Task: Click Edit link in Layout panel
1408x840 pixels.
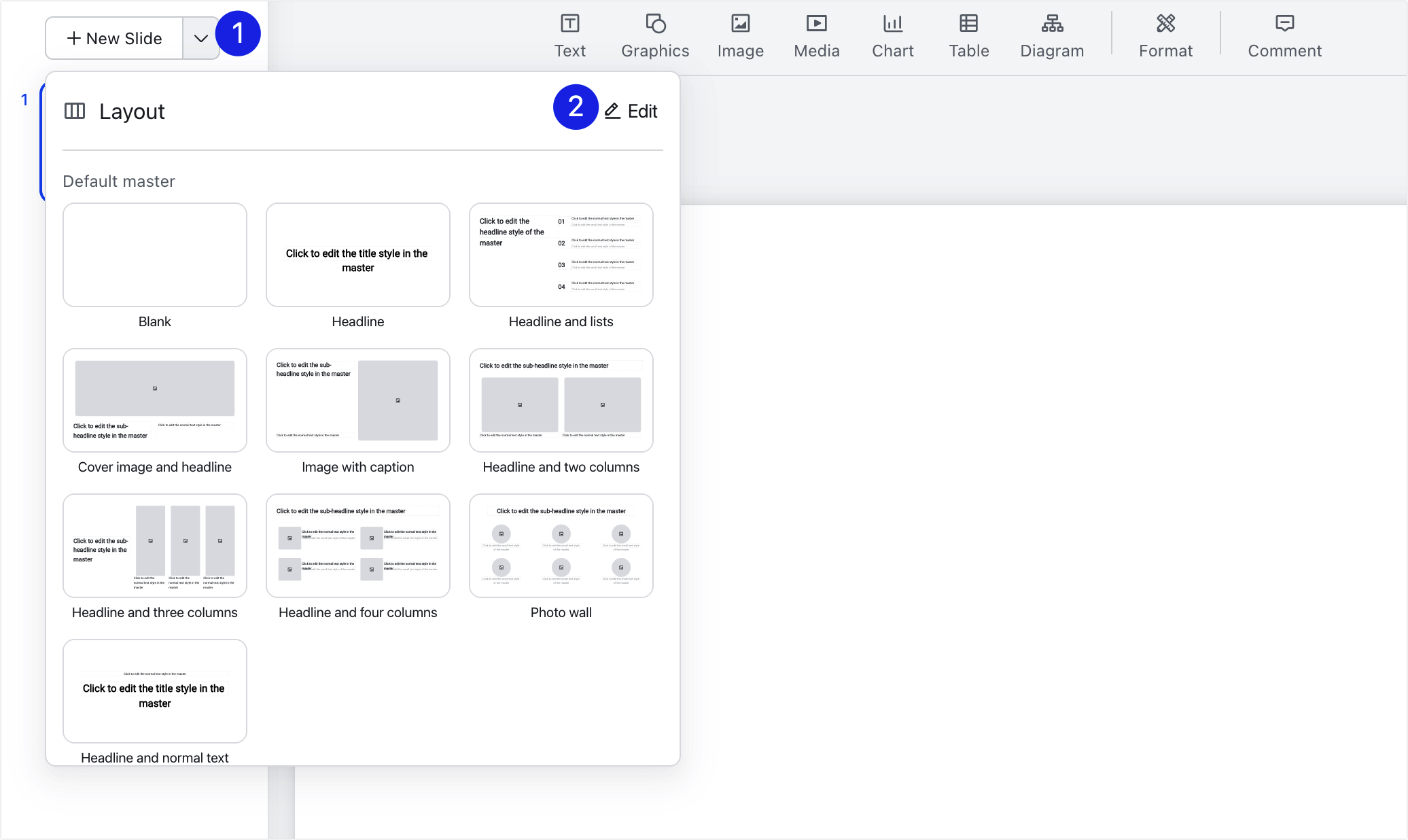Action: pos(631,111)
